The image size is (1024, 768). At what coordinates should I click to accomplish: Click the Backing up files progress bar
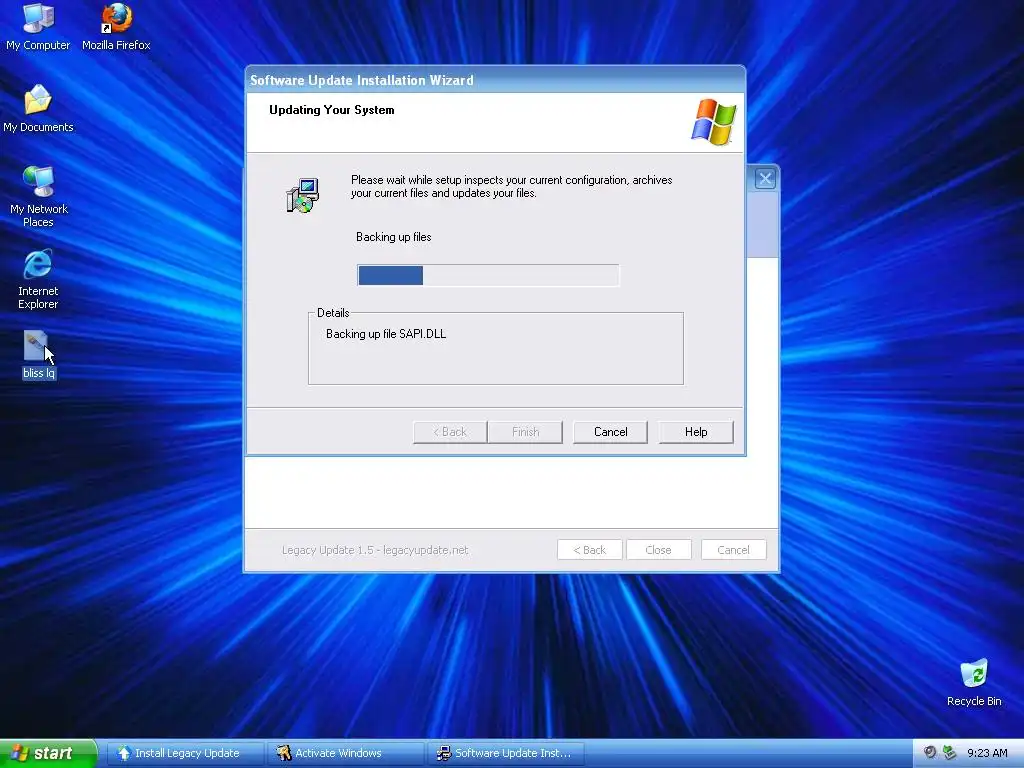tap(488, 276)
